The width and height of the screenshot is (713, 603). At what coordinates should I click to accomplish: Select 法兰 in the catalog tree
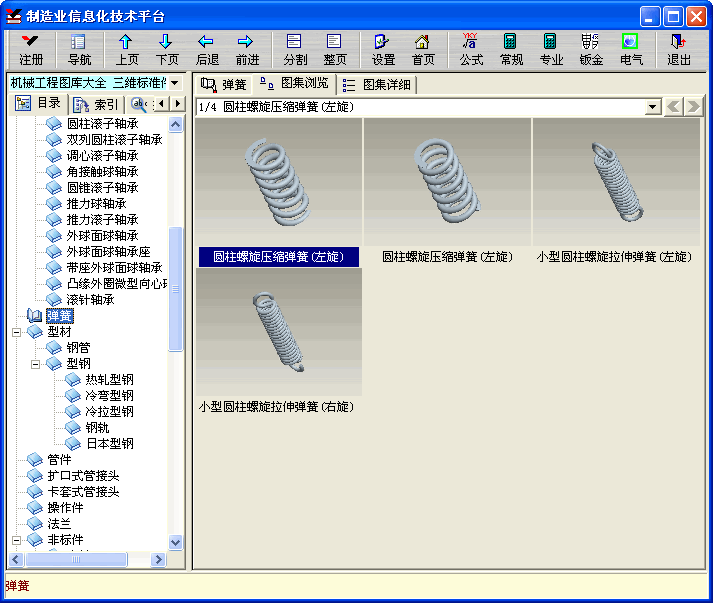pos(59,524)
